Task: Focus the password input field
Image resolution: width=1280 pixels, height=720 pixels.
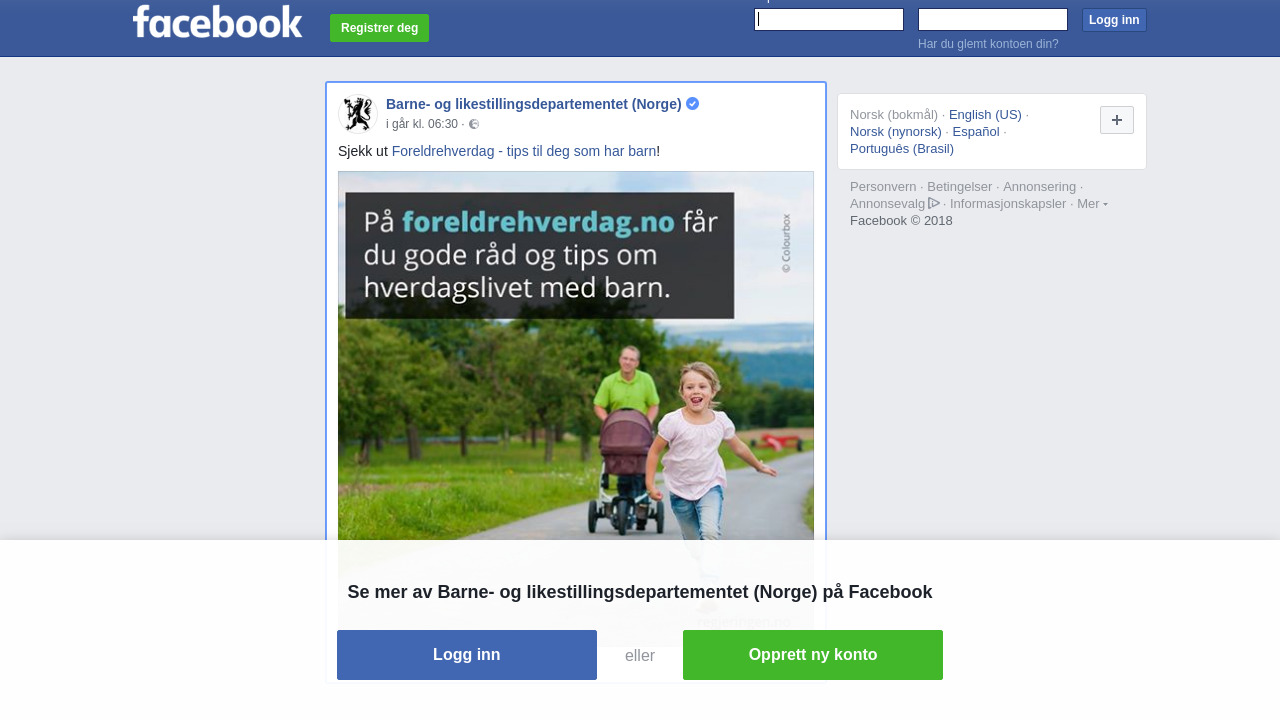Action: click(x=993, y=20)
